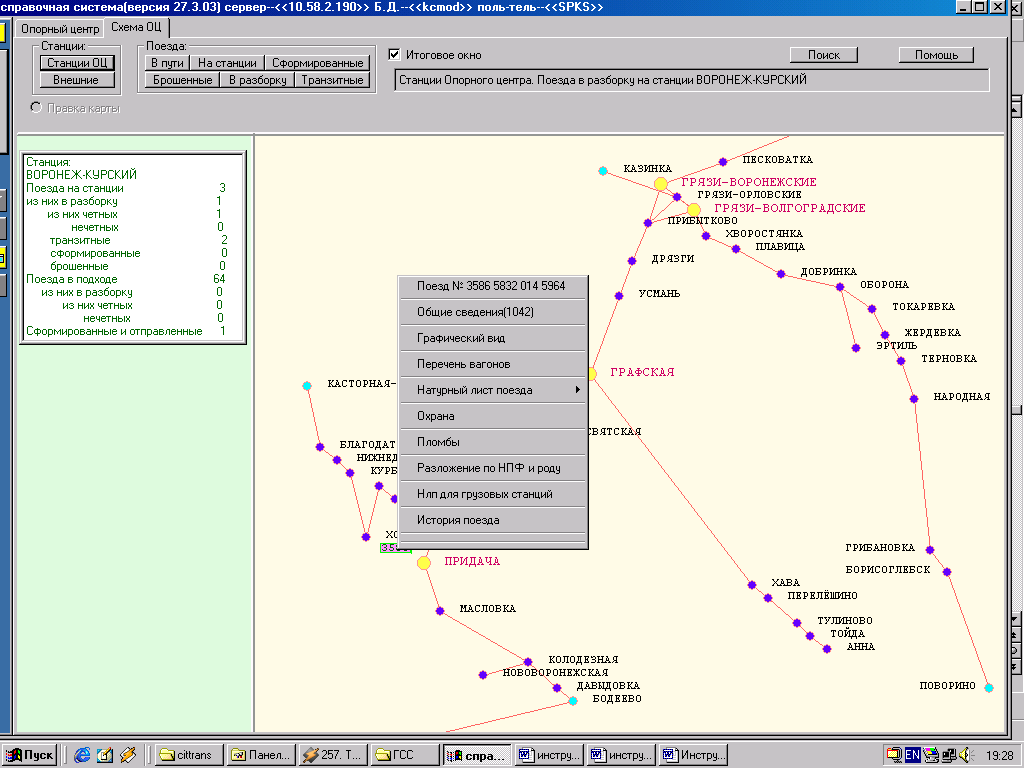
Task: Select Охрана in the context menu
Action: [x=493, y=416]
